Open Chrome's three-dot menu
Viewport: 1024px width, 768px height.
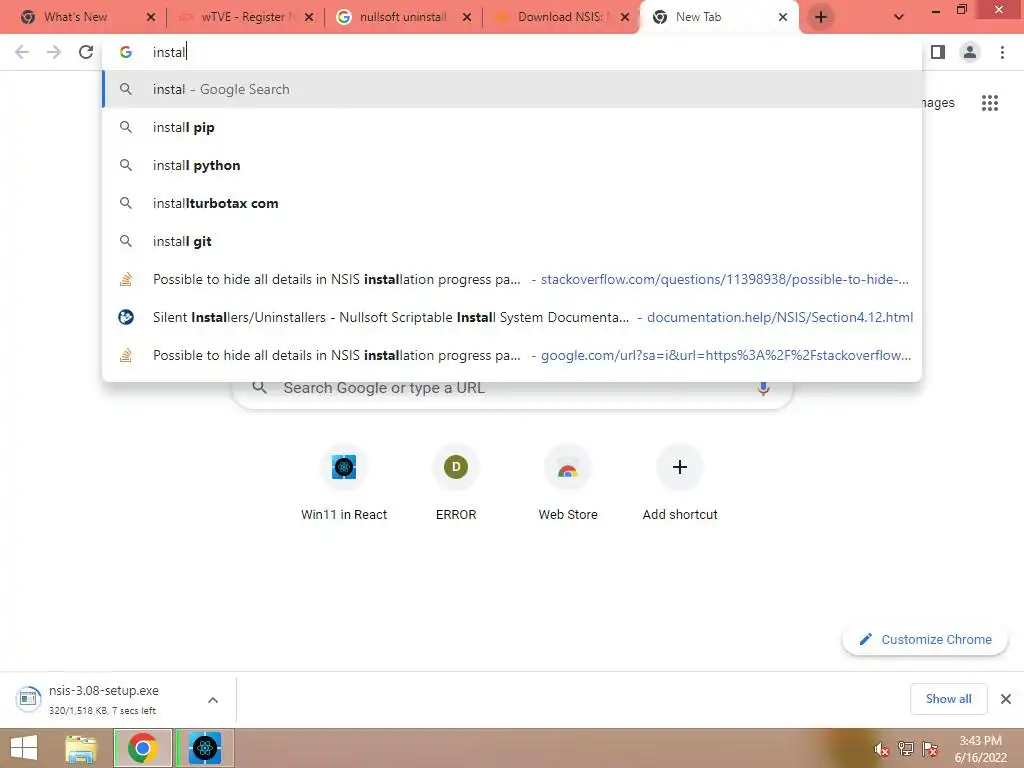point(1002,52)
